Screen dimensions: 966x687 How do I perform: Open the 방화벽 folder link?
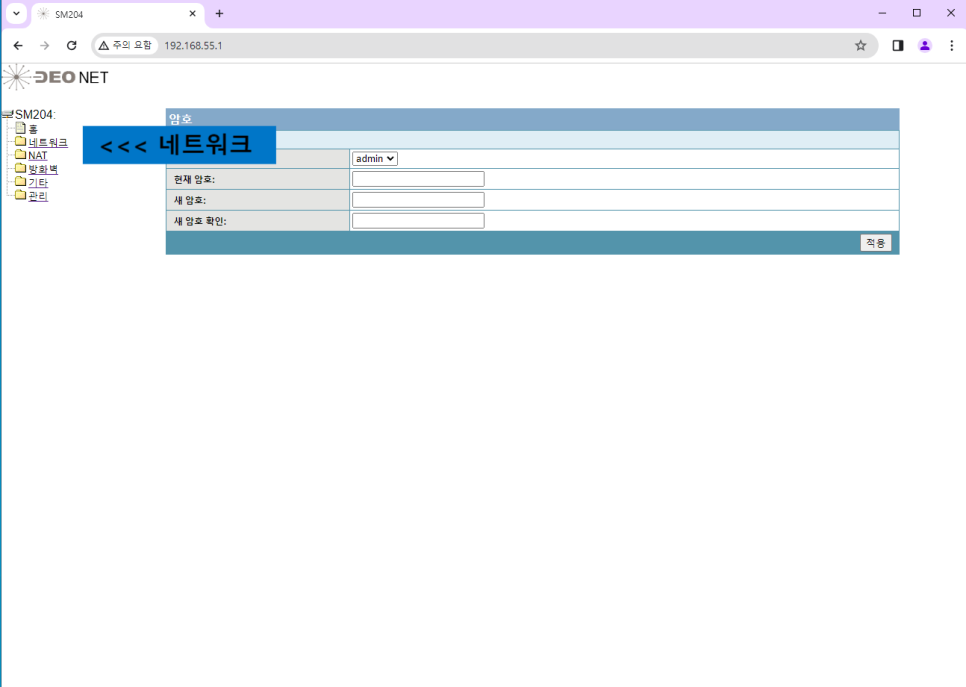pyautogui.click(x=43, y=169)
